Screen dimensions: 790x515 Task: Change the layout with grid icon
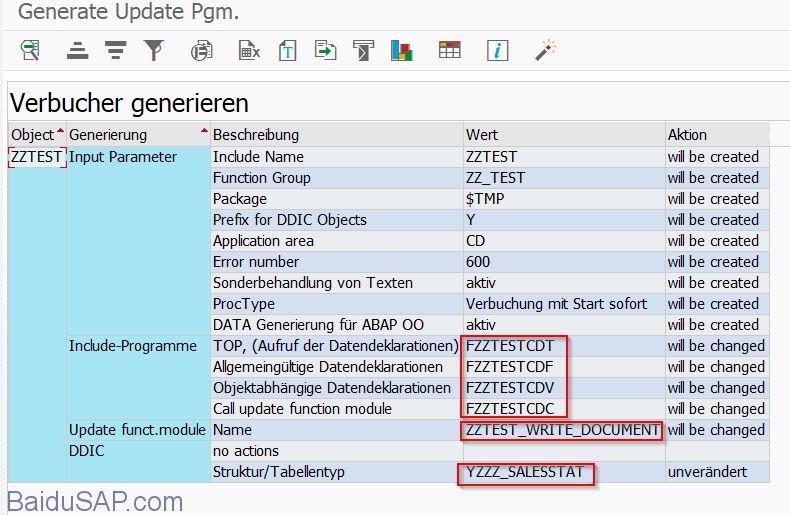click(x=450, y=50)
